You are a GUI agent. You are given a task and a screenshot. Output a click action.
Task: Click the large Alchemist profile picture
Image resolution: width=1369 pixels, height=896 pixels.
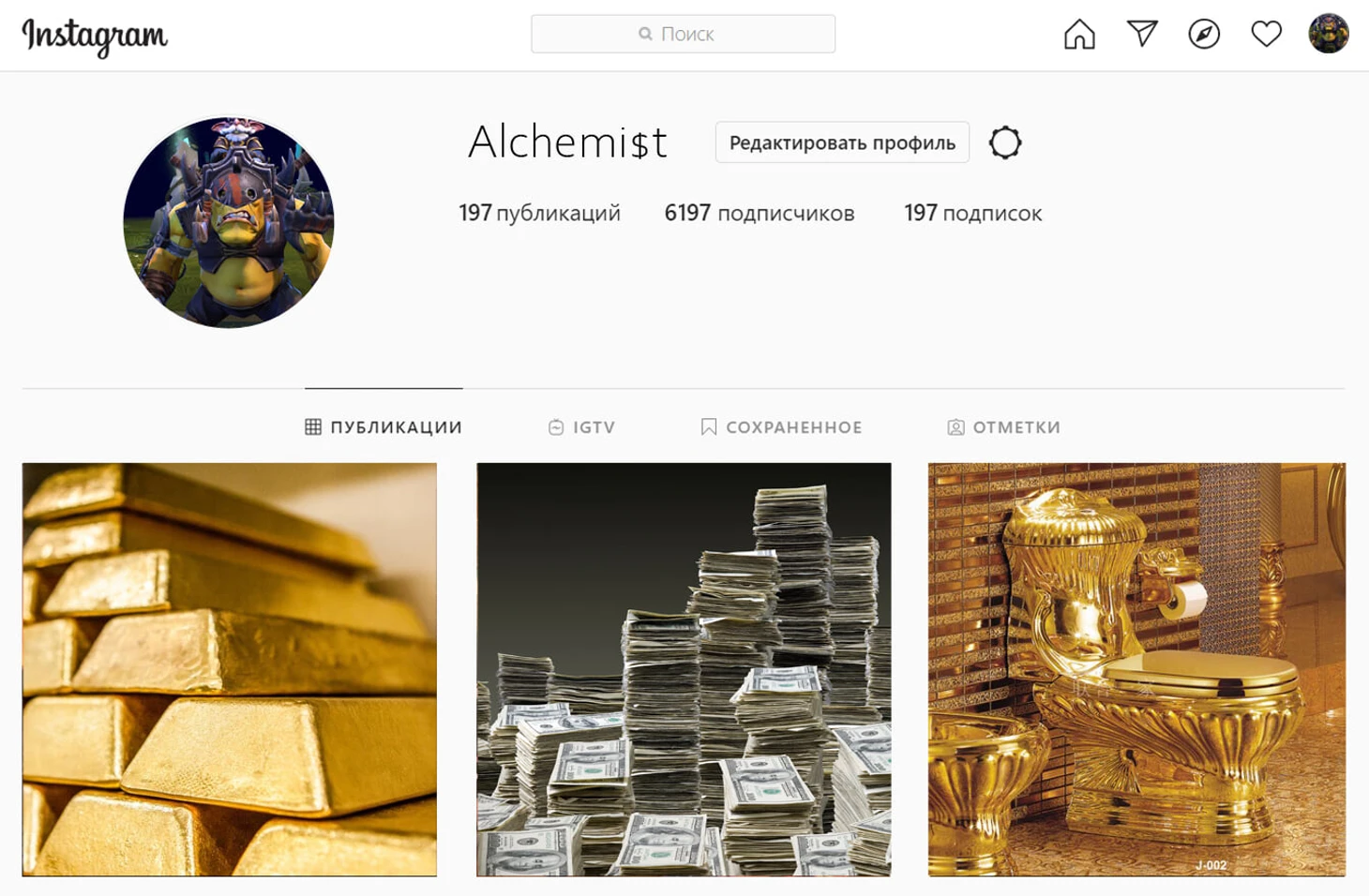pyautogui.click(x=229, y=222)
